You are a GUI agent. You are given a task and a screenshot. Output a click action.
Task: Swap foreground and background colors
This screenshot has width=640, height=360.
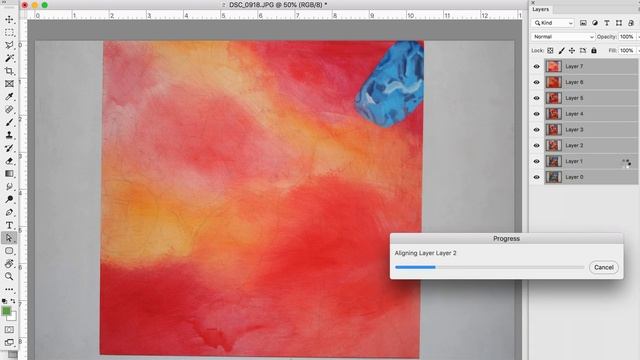point(13,301)
